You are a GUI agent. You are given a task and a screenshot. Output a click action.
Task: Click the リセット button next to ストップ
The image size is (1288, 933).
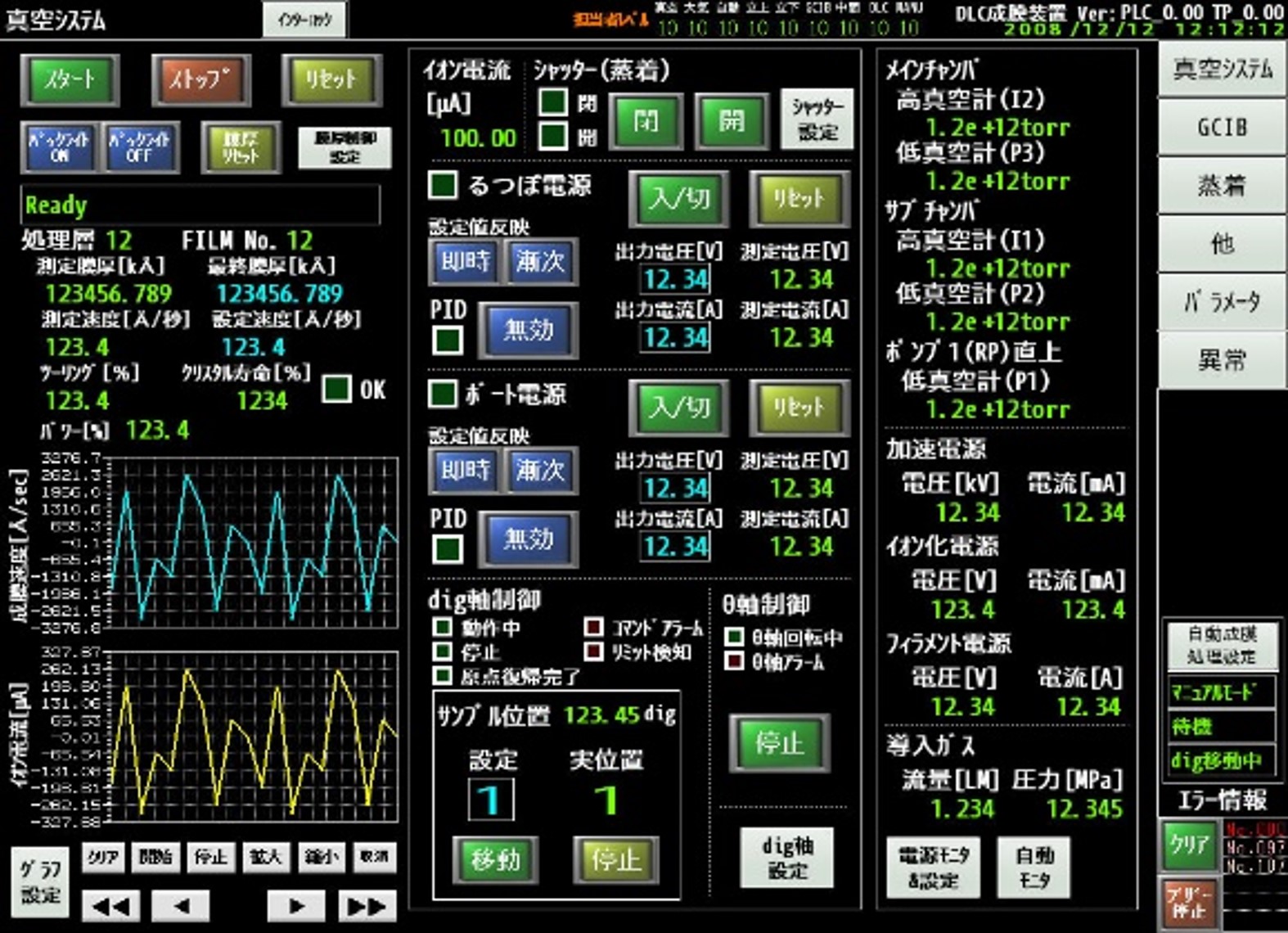(x=331, y=79)
